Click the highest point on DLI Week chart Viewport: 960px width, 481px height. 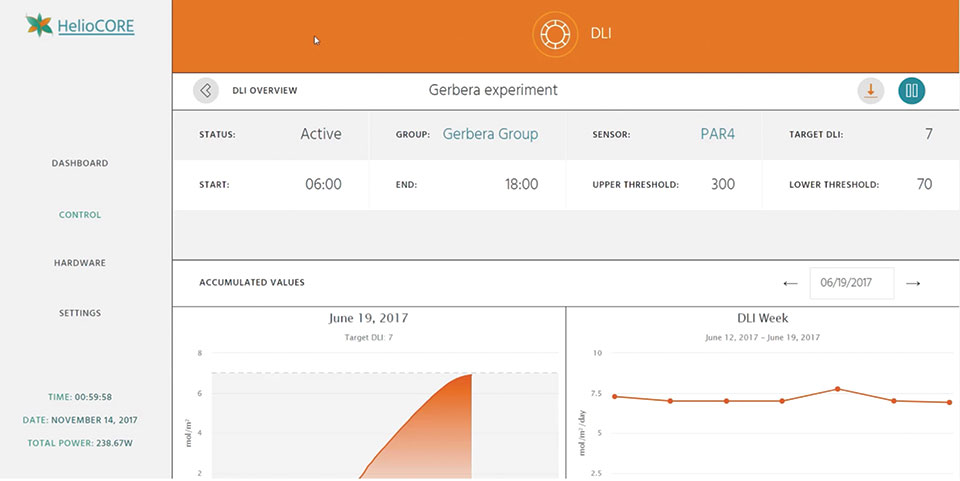coord(837,389)
